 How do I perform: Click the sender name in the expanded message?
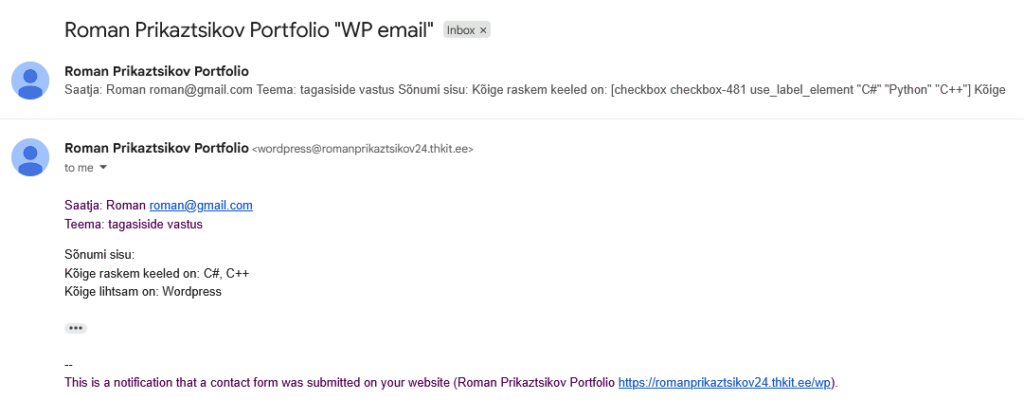click(156, 148)
